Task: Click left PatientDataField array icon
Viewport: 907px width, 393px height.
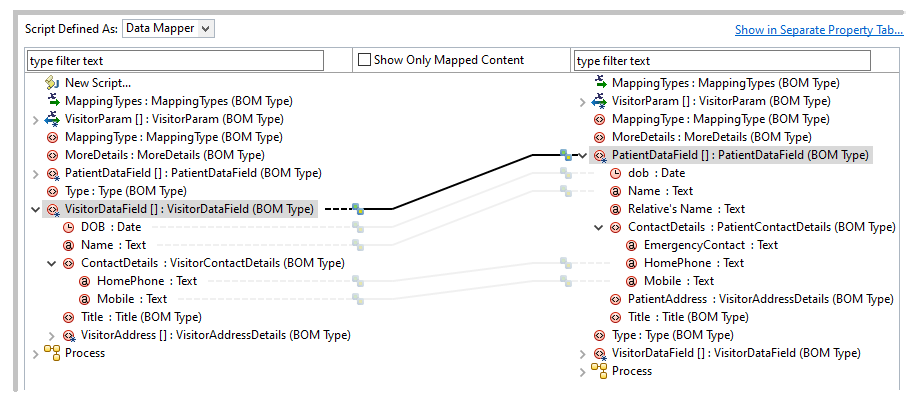Action: pos(53,173)
